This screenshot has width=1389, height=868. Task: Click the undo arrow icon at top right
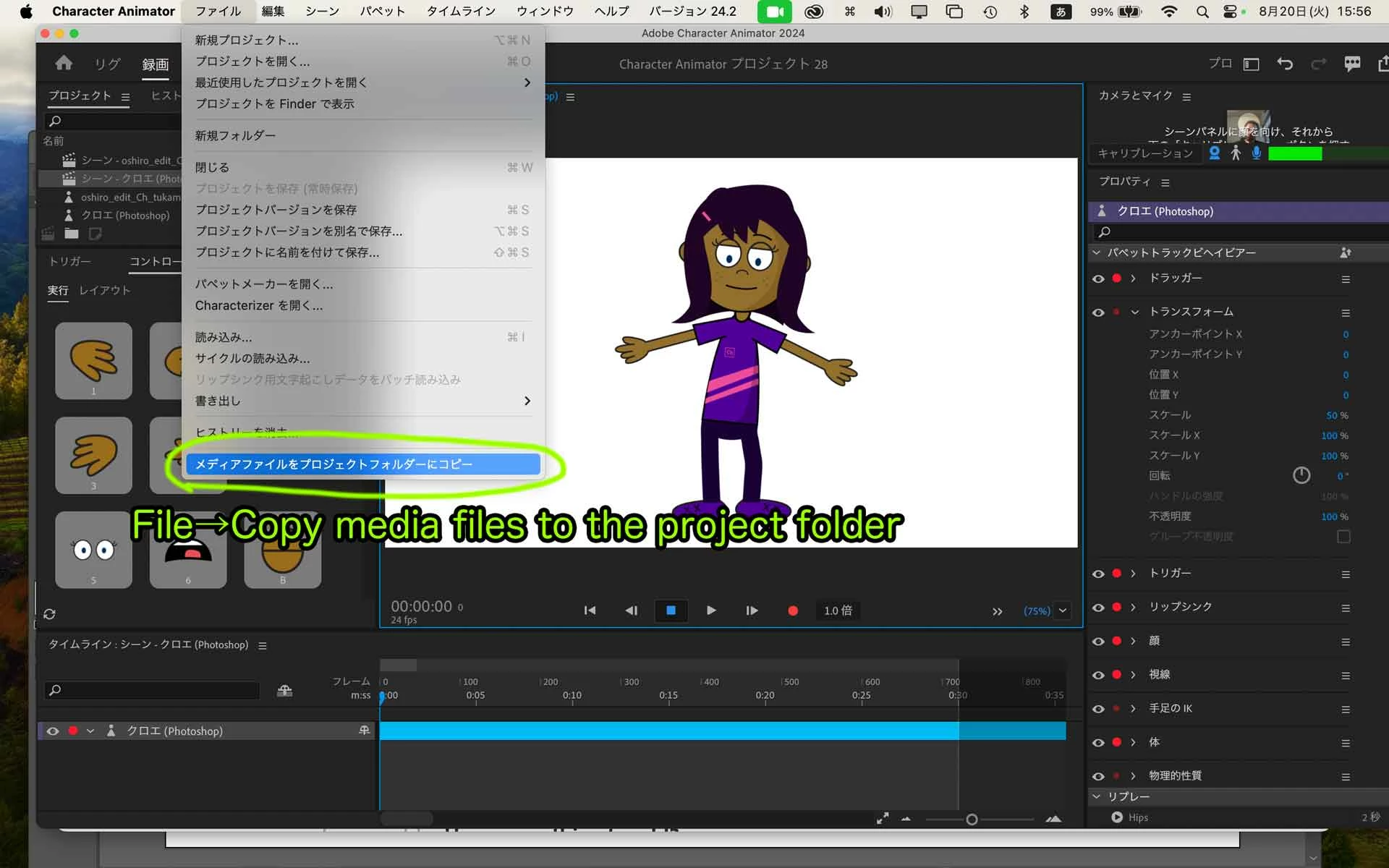[x=1285, y=64]
